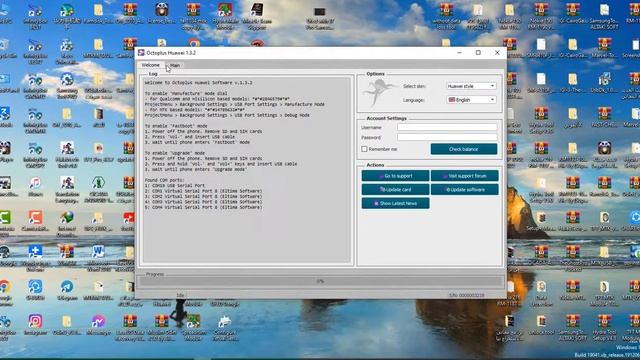Click the Visit support forum button
This screenshot has width=640, height=360.
tap(464, 176)
